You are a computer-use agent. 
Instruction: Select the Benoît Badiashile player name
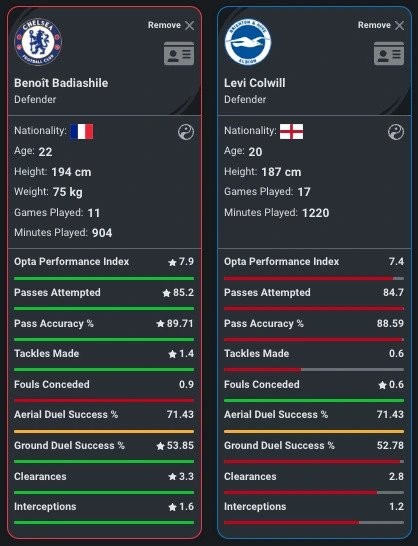61,83
